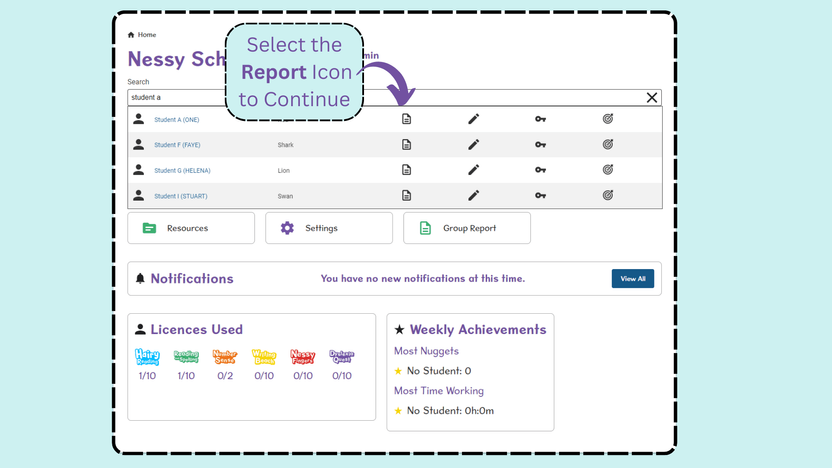
Task: Select the Student G (HELENA) name link
Action: pyautogui.click(x=182, y=170)
